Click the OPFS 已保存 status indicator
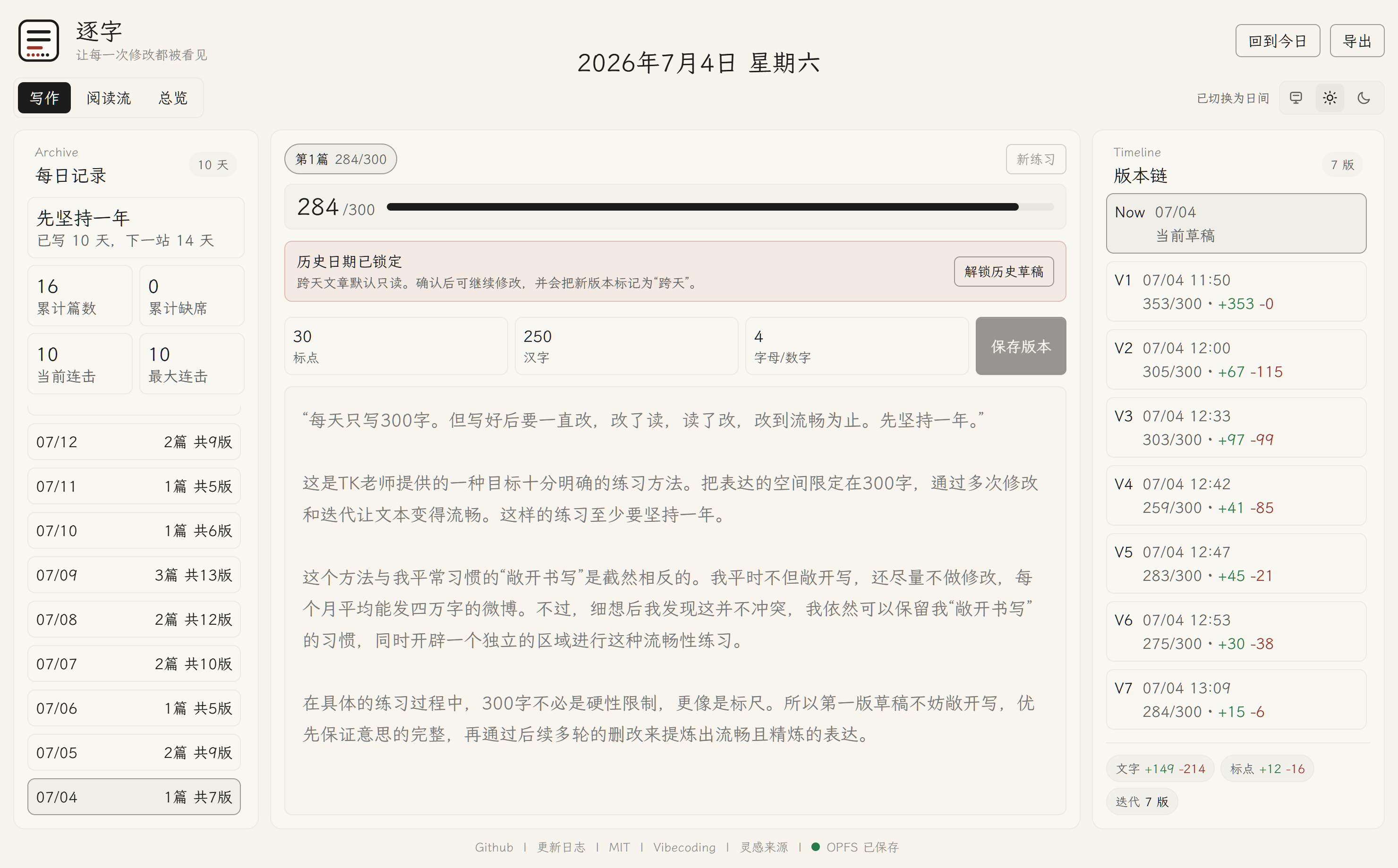The width and height of the screenshot is (1398, 868). [x=855, y=847]
